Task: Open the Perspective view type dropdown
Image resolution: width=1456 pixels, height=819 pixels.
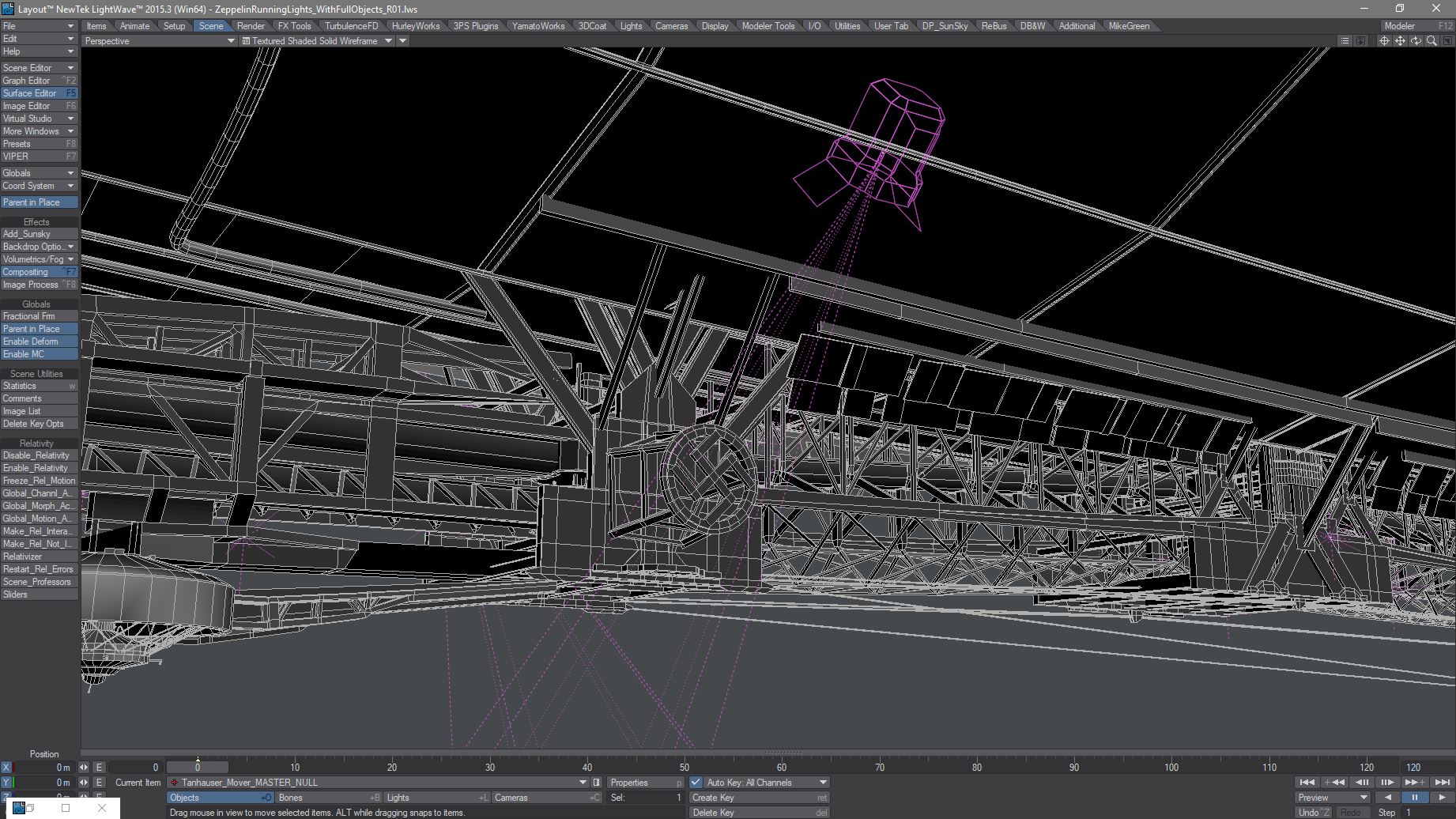Action: [159, 41]
